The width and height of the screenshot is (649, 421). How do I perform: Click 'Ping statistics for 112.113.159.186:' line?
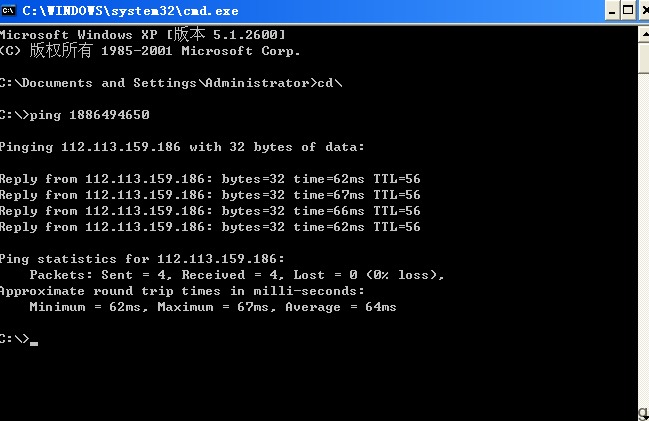pyautogui.click(x=142, y=259)
